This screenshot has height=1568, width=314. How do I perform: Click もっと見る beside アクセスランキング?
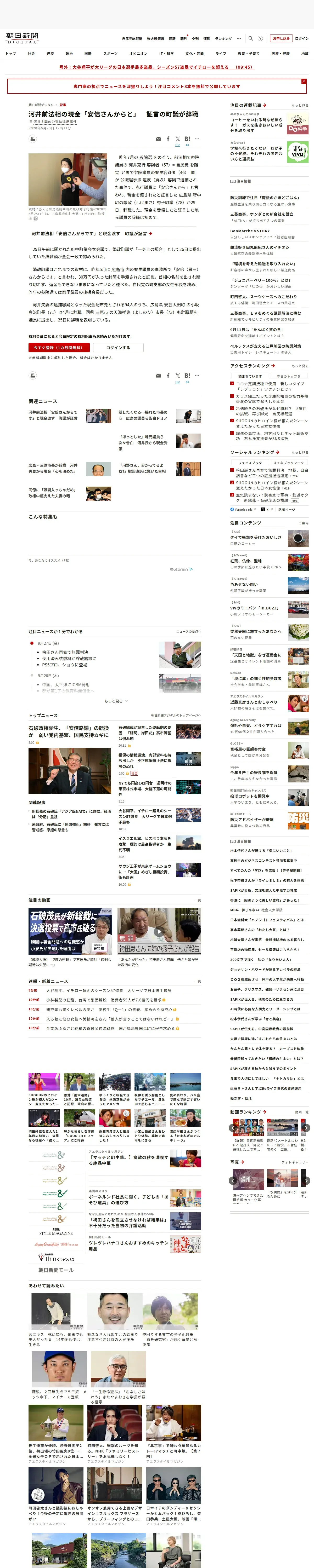[300, 366]
